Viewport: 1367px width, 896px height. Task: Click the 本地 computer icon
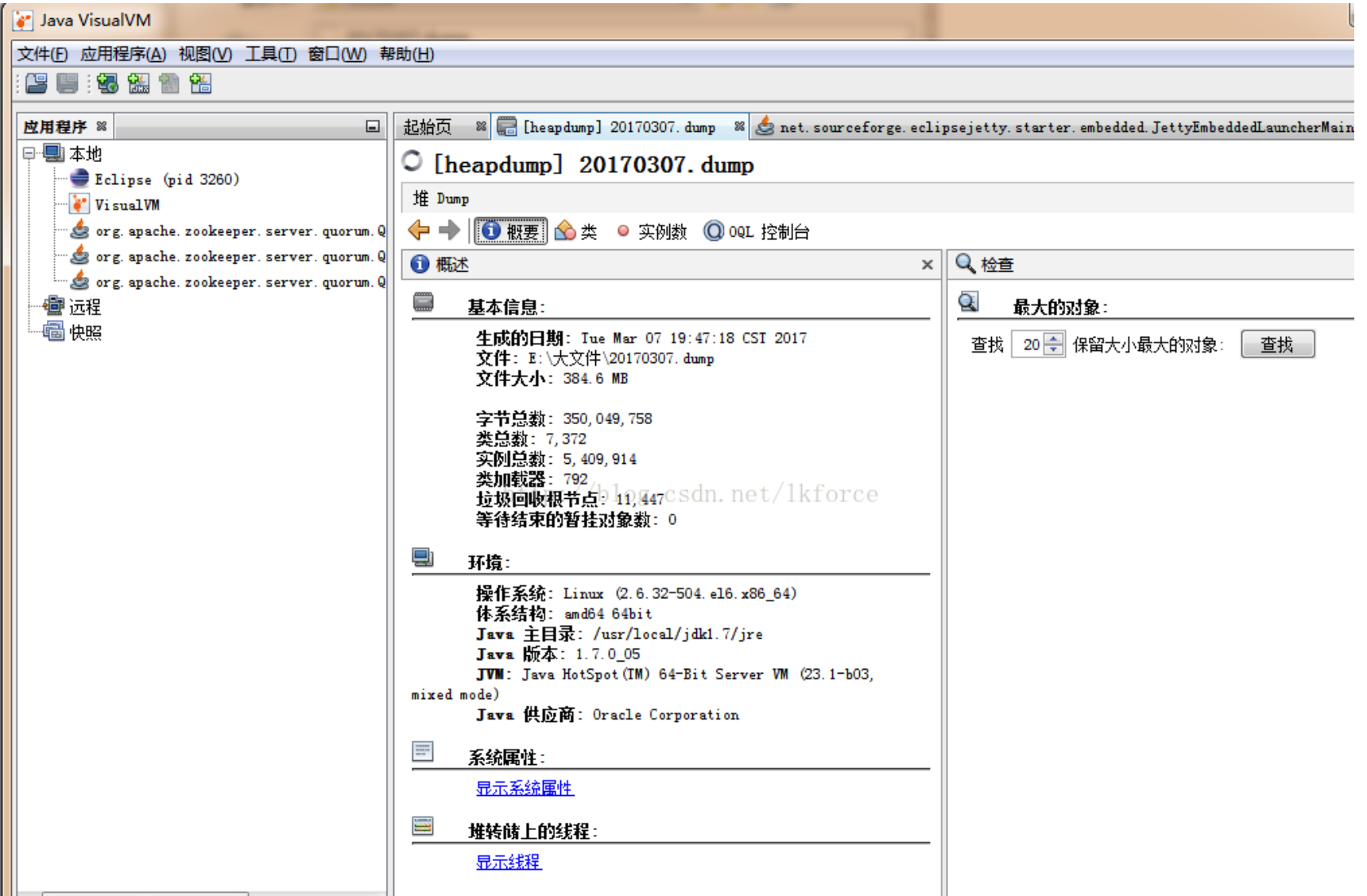54,153
